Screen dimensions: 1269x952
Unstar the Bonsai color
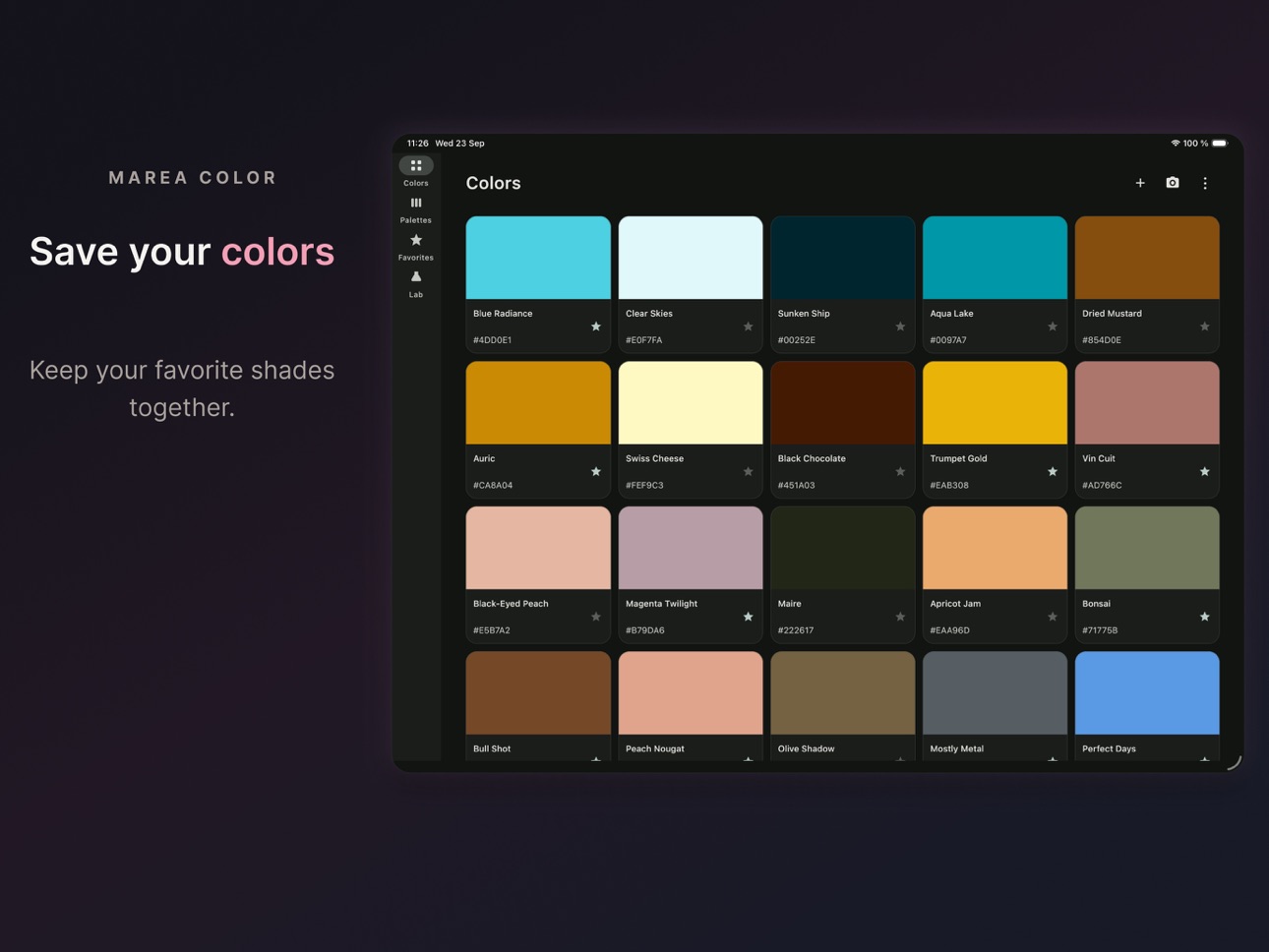tap(1205, 617)
